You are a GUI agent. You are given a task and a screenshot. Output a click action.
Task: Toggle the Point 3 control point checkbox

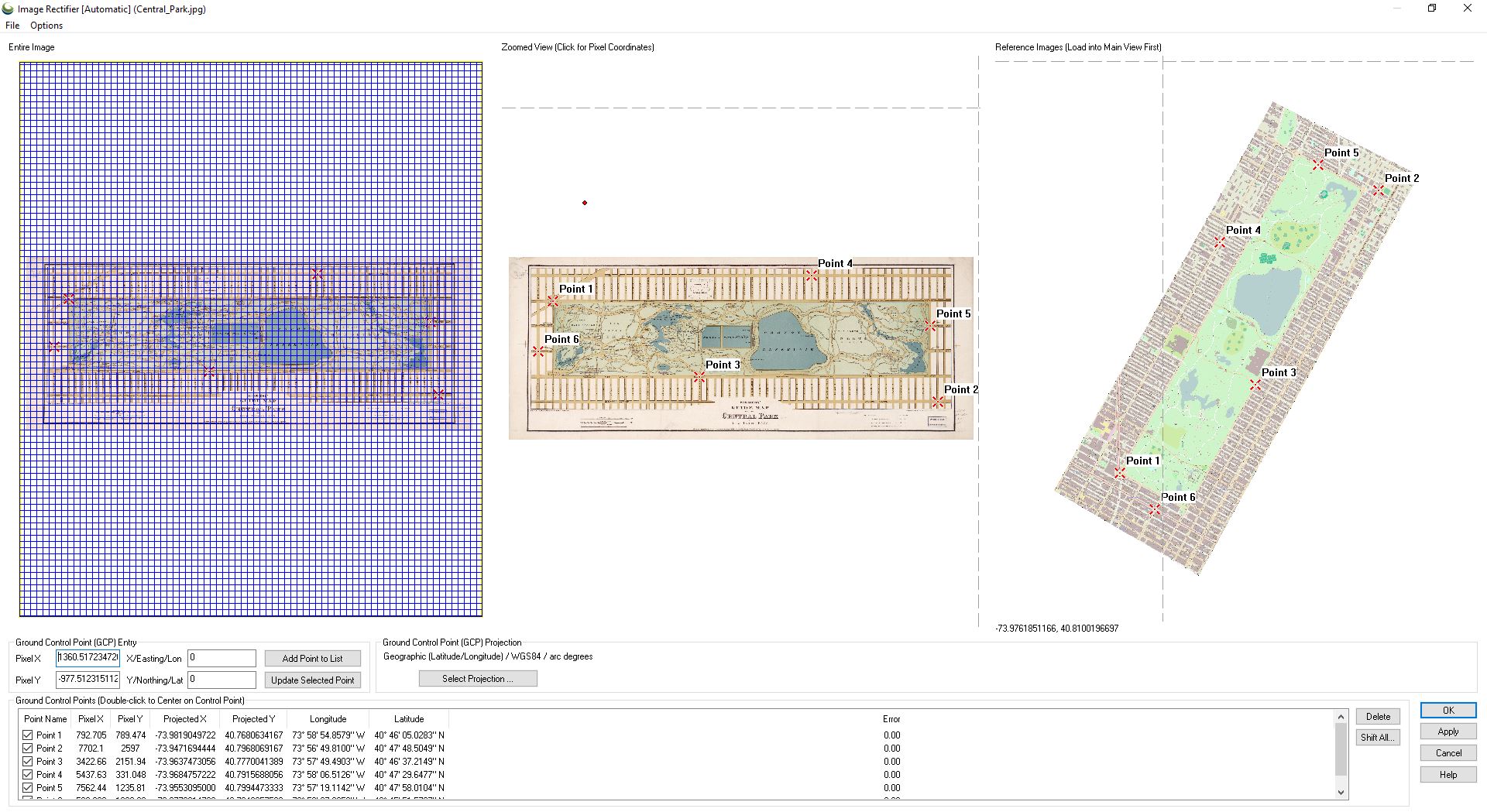(28, 762)
